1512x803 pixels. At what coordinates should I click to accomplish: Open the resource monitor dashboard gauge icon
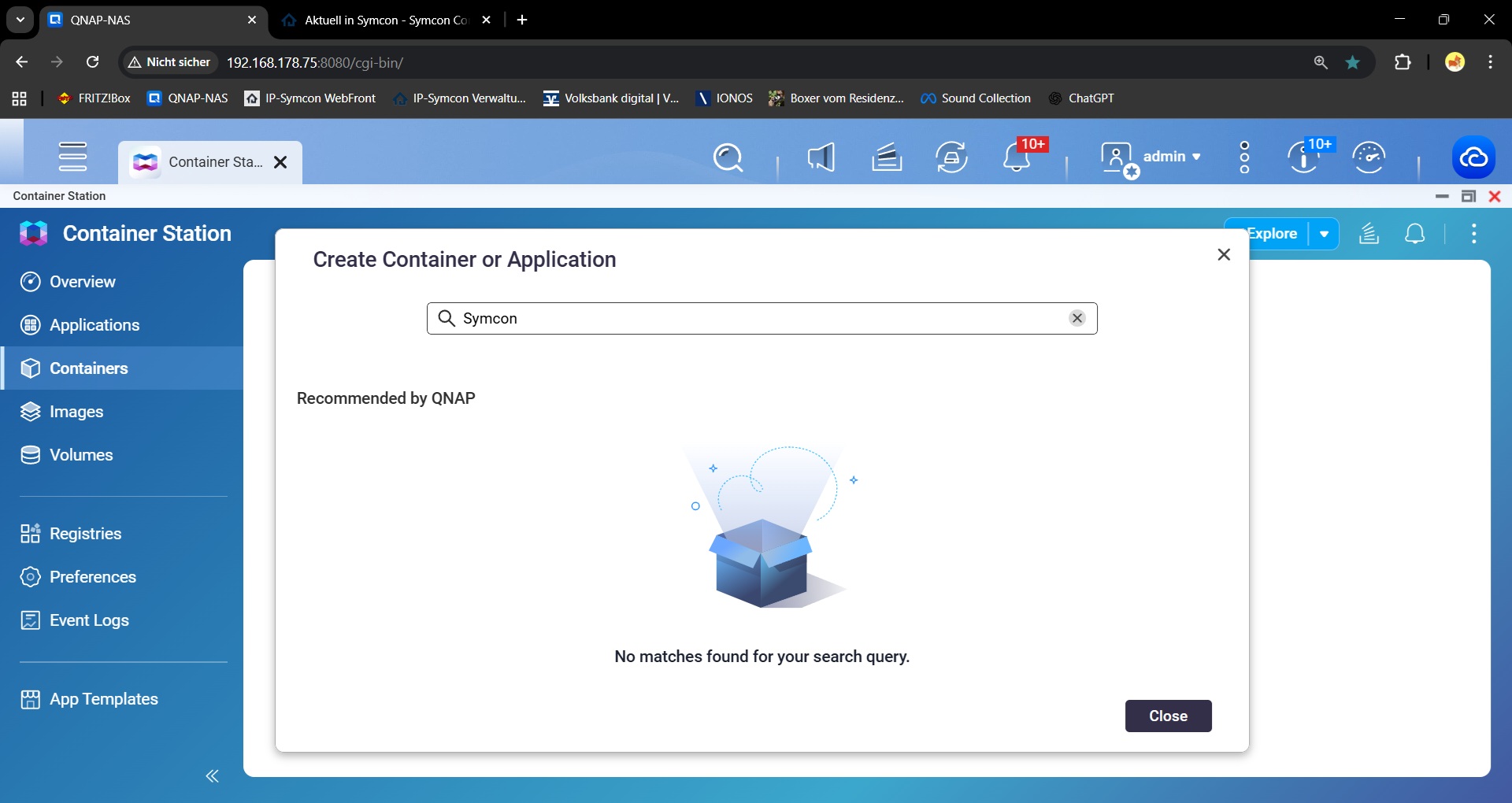1369,157
